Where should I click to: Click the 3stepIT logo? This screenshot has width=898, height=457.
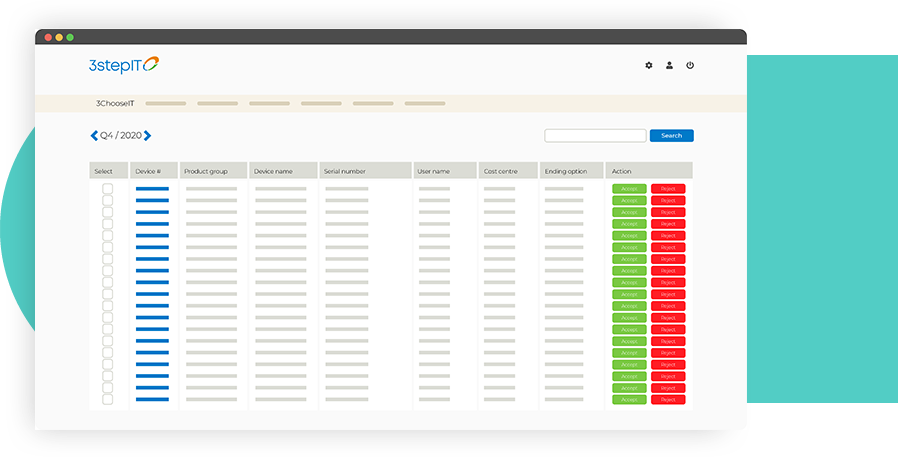124,65
